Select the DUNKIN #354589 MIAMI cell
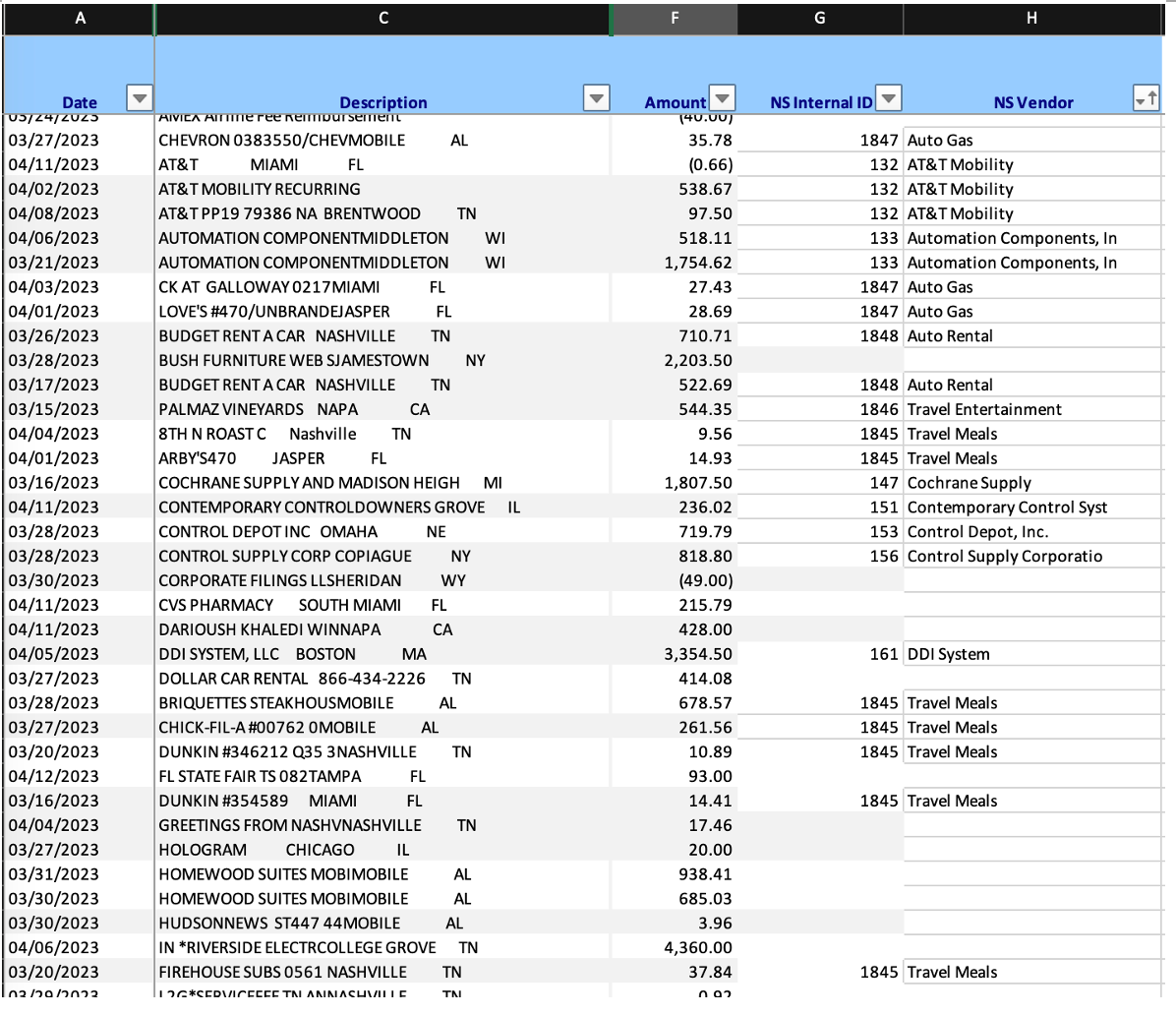Image resolution: width=1176 pixels, height=1015 pixels. tap(383, 801)
